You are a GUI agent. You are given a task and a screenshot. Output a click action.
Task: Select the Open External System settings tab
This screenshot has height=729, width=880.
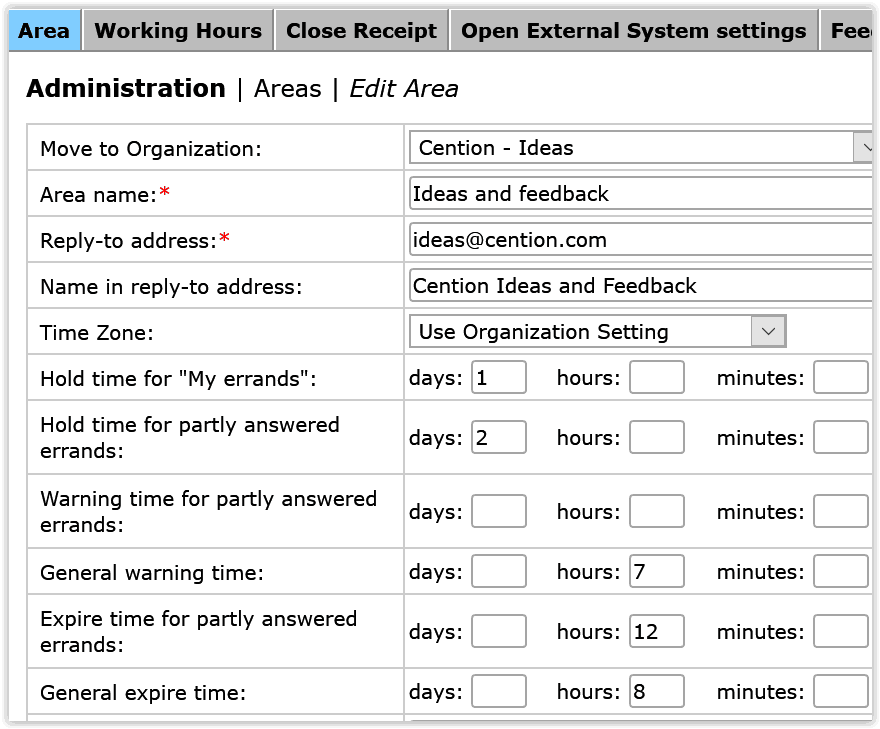pos(633,31)
